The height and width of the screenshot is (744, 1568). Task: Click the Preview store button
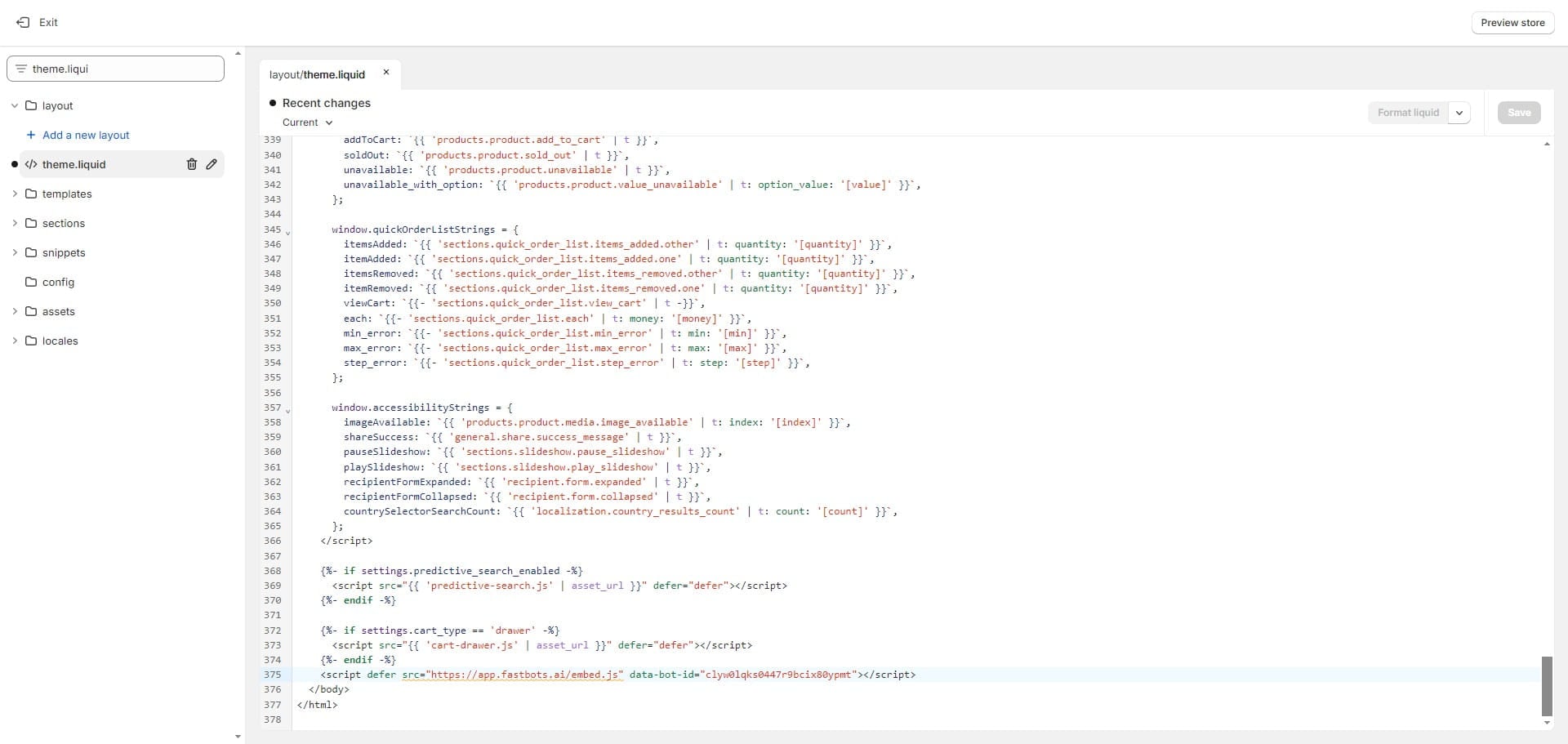click(1512, 23)
